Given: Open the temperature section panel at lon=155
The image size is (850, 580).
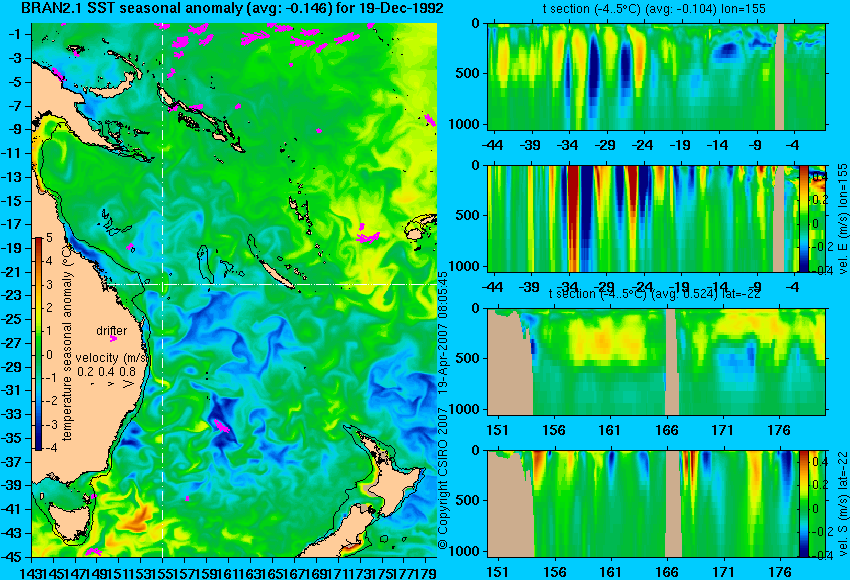Looking at the screenshot, I should [x=656, y=76].
